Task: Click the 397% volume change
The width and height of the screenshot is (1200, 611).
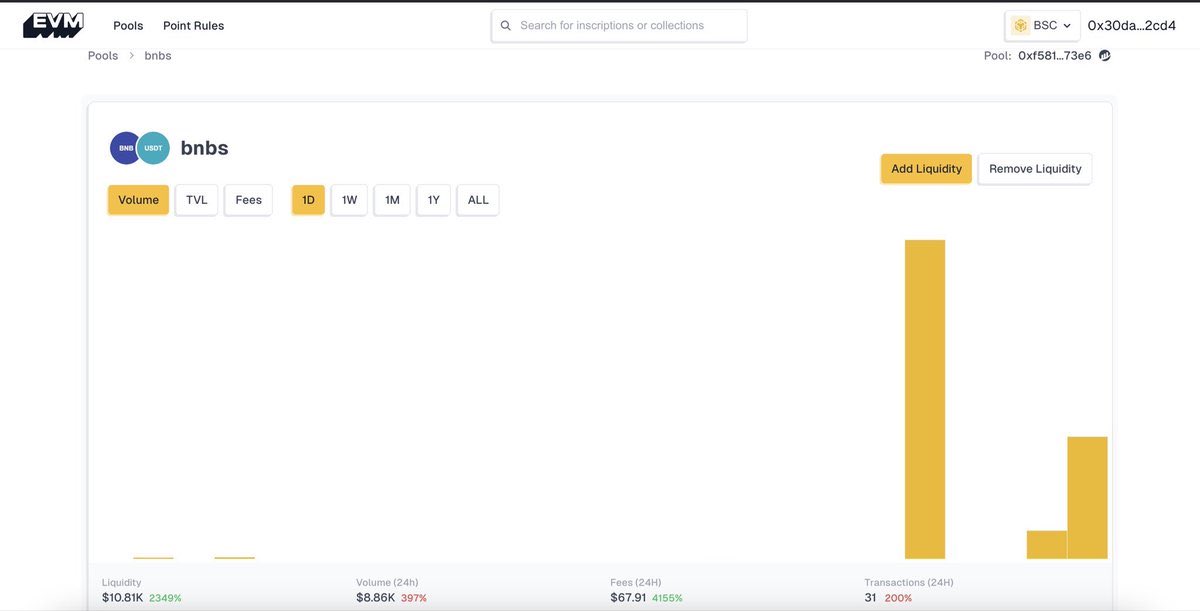Action: 414,598
